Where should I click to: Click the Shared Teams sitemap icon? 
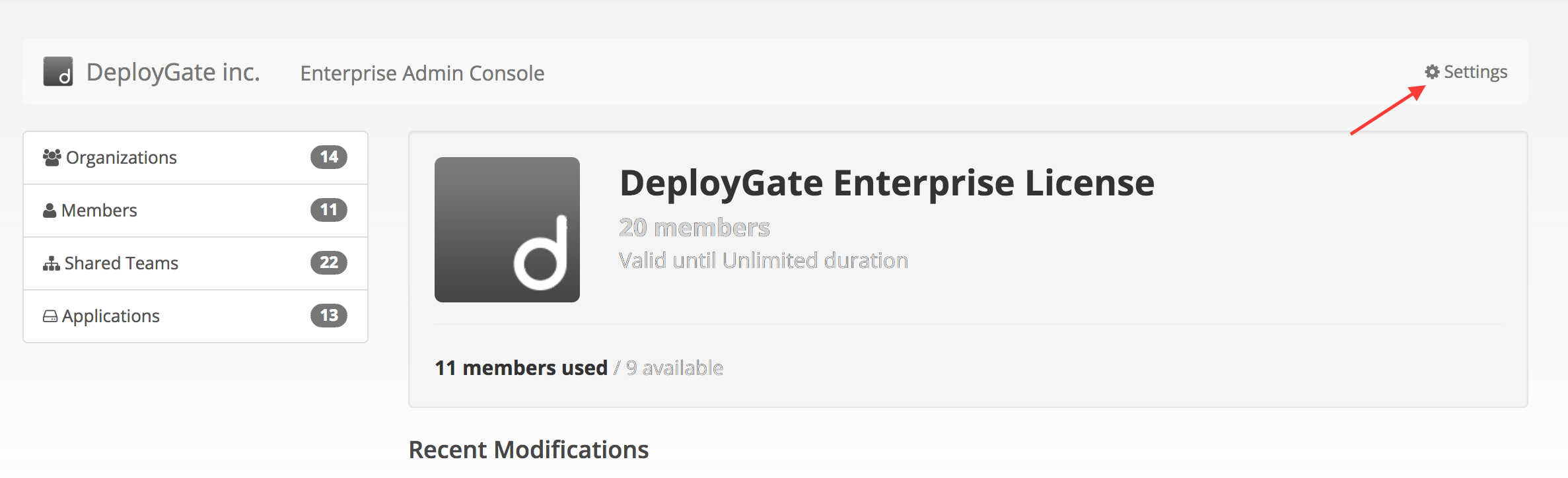point(52,263)
